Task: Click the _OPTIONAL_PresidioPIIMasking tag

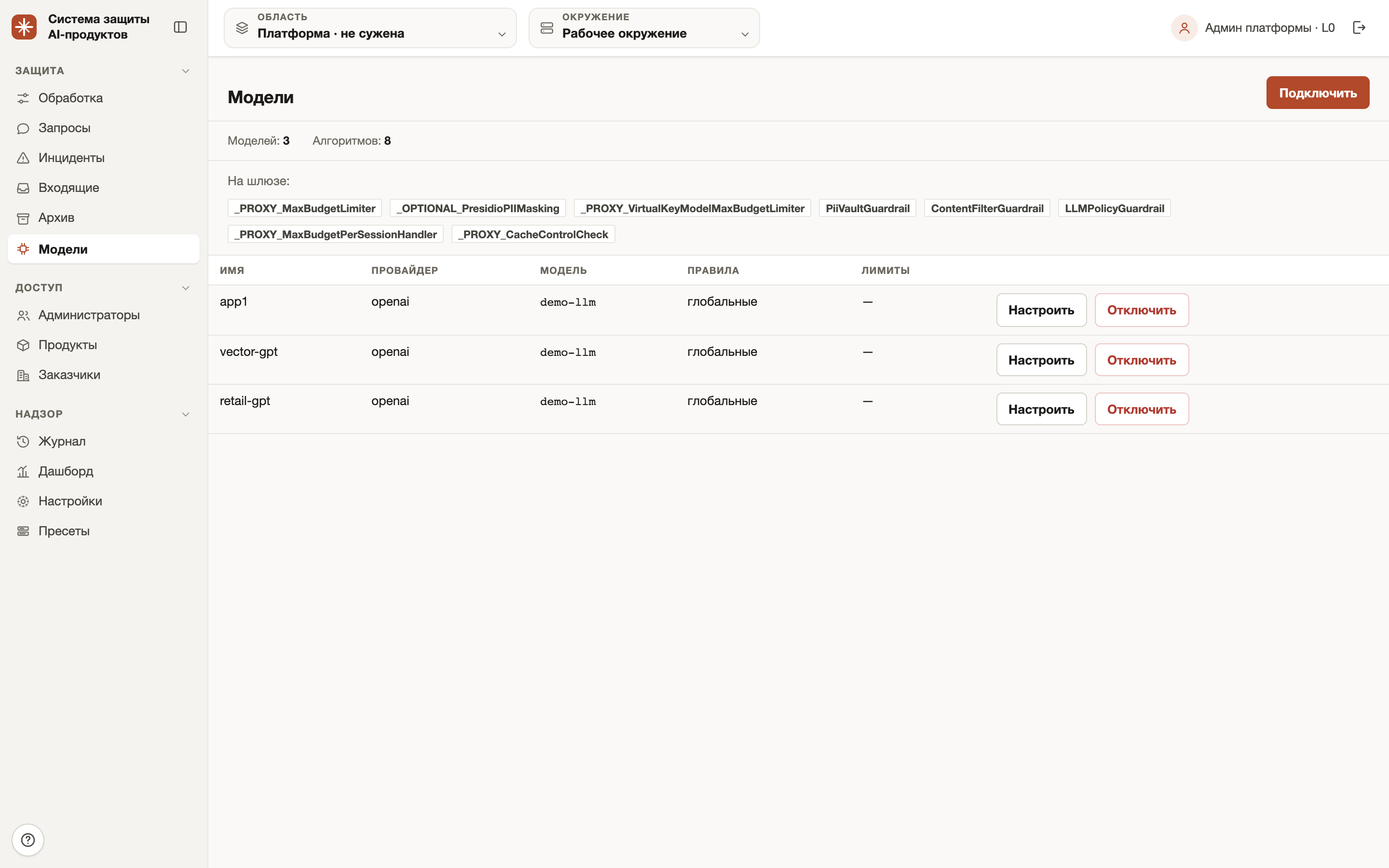Action: click(x=477, y=208)
